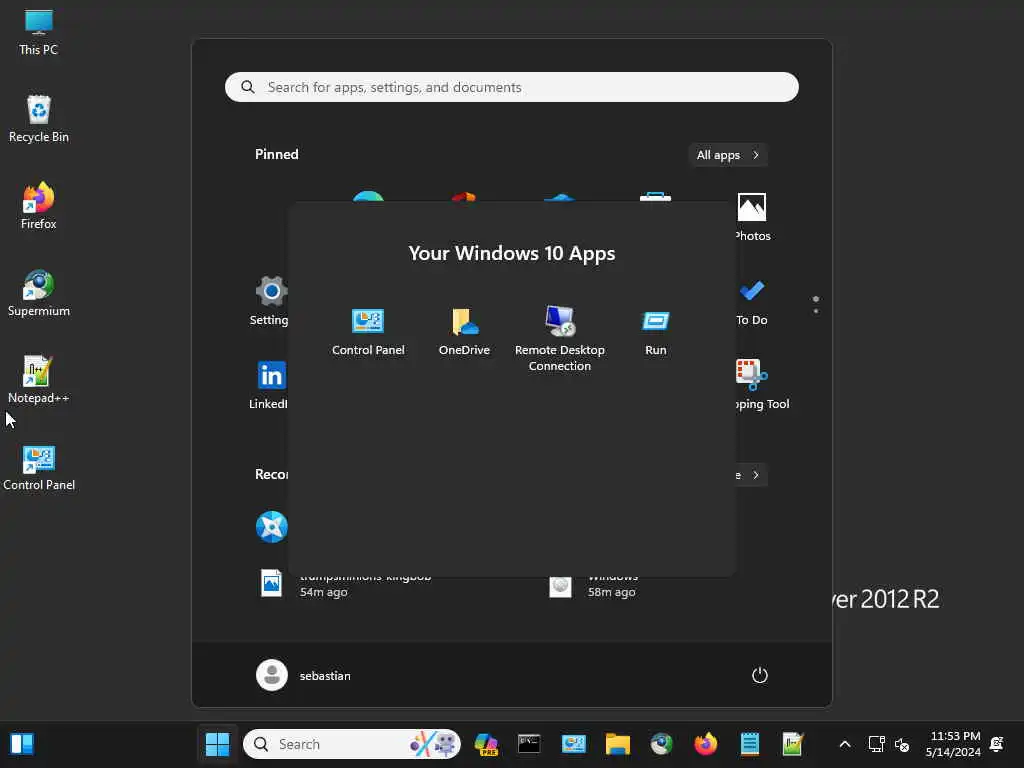Open the Widgets panel from the taskbar

22,744
